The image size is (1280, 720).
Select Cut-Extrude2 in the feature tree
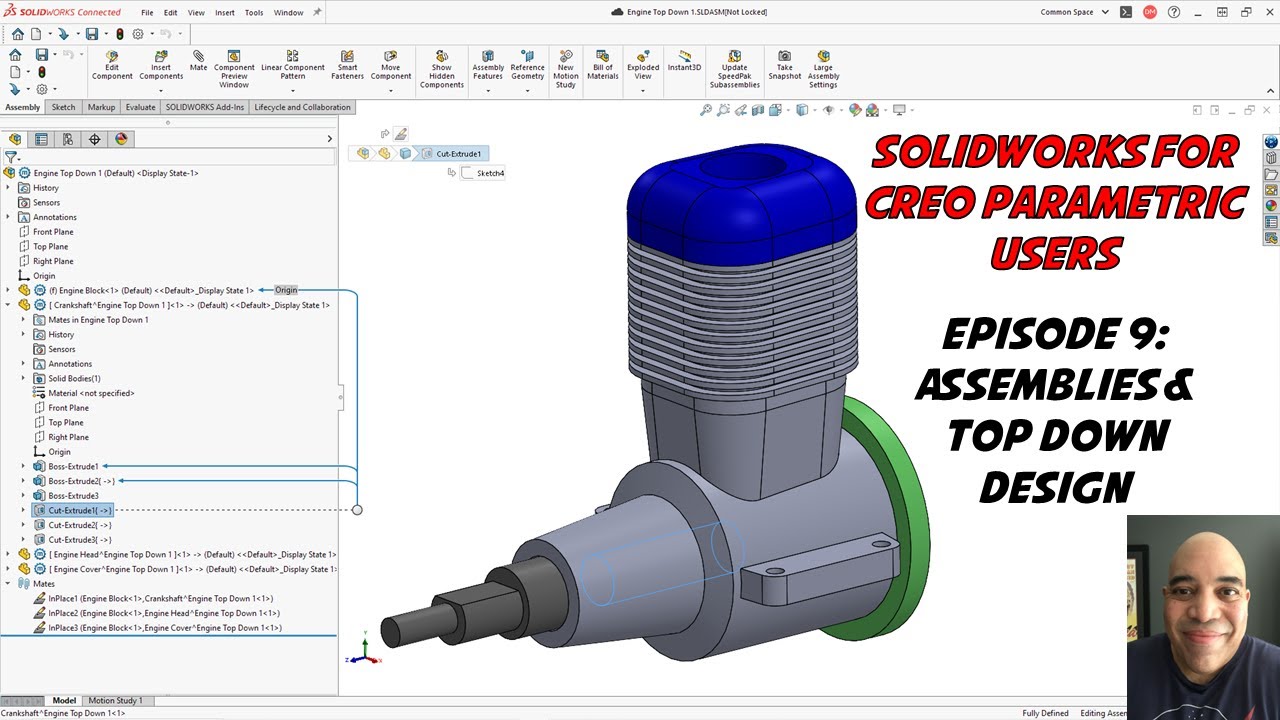[x=79, y=525]
